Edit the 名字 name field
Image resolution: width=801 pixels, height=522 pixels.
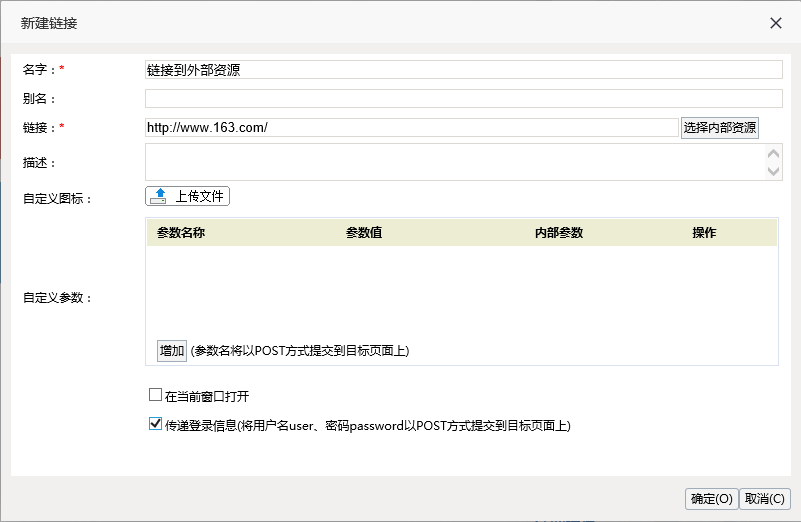click(463, 69)
